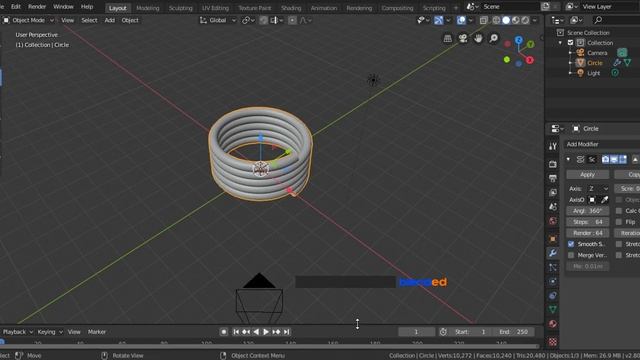Select the hand pan view icon
This screenshot has width=640, height=360.
point(478,38)
